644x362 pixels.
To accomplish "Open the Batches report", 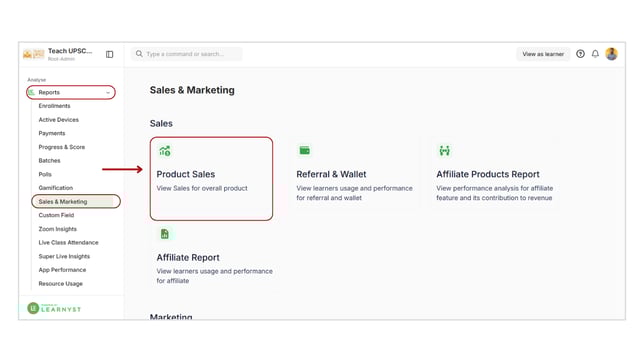I will [49, 161].
